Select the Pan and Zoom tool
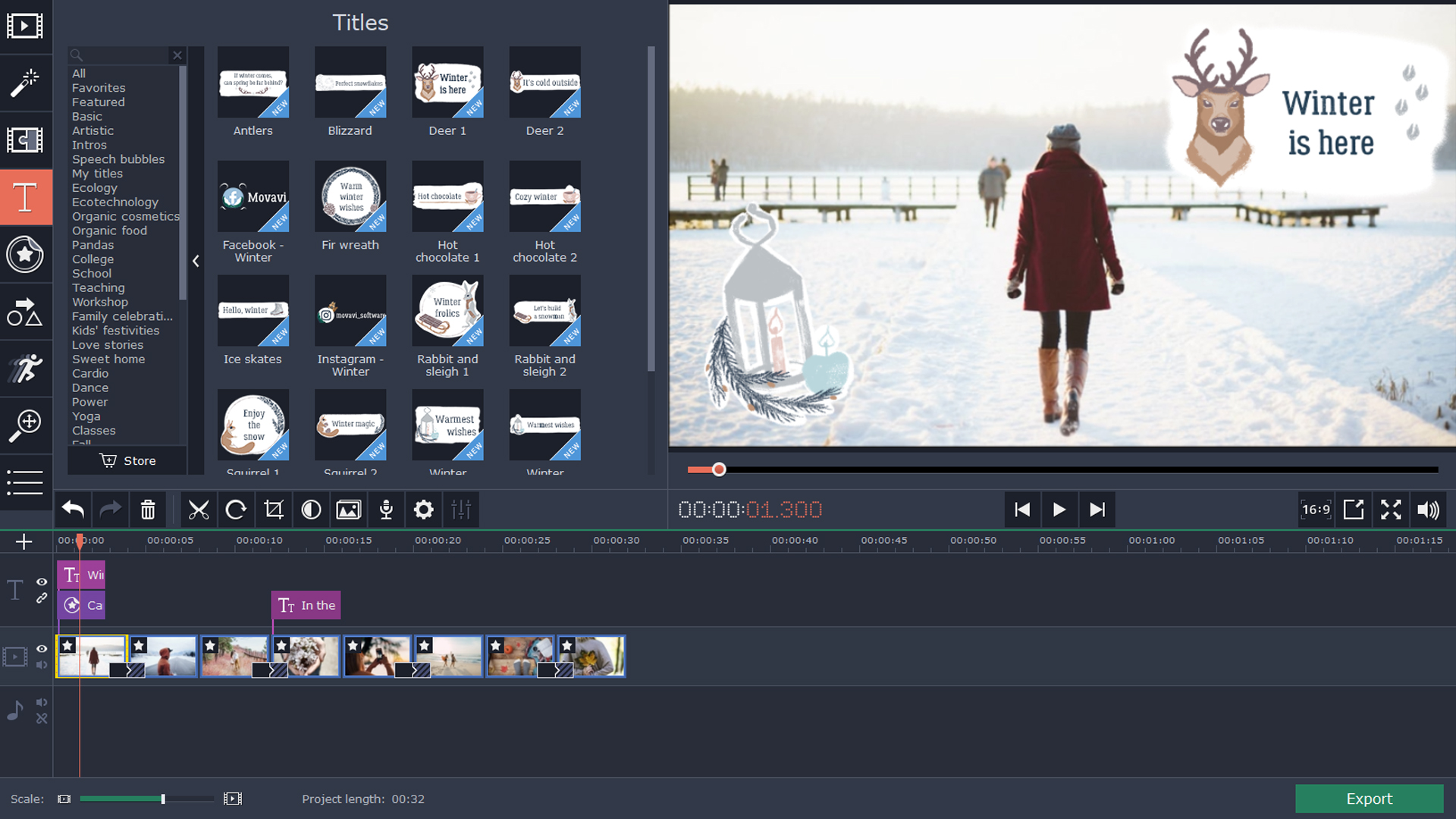The image size is (1456, 819). click(x=26, y=426)
